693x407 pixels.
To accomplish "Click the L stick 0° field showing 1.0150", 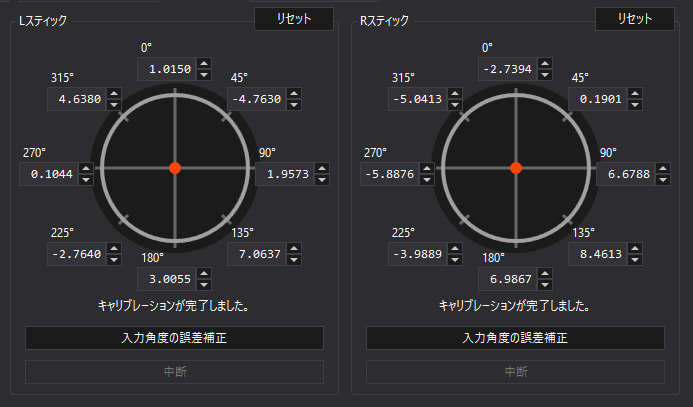I will 167,69.
